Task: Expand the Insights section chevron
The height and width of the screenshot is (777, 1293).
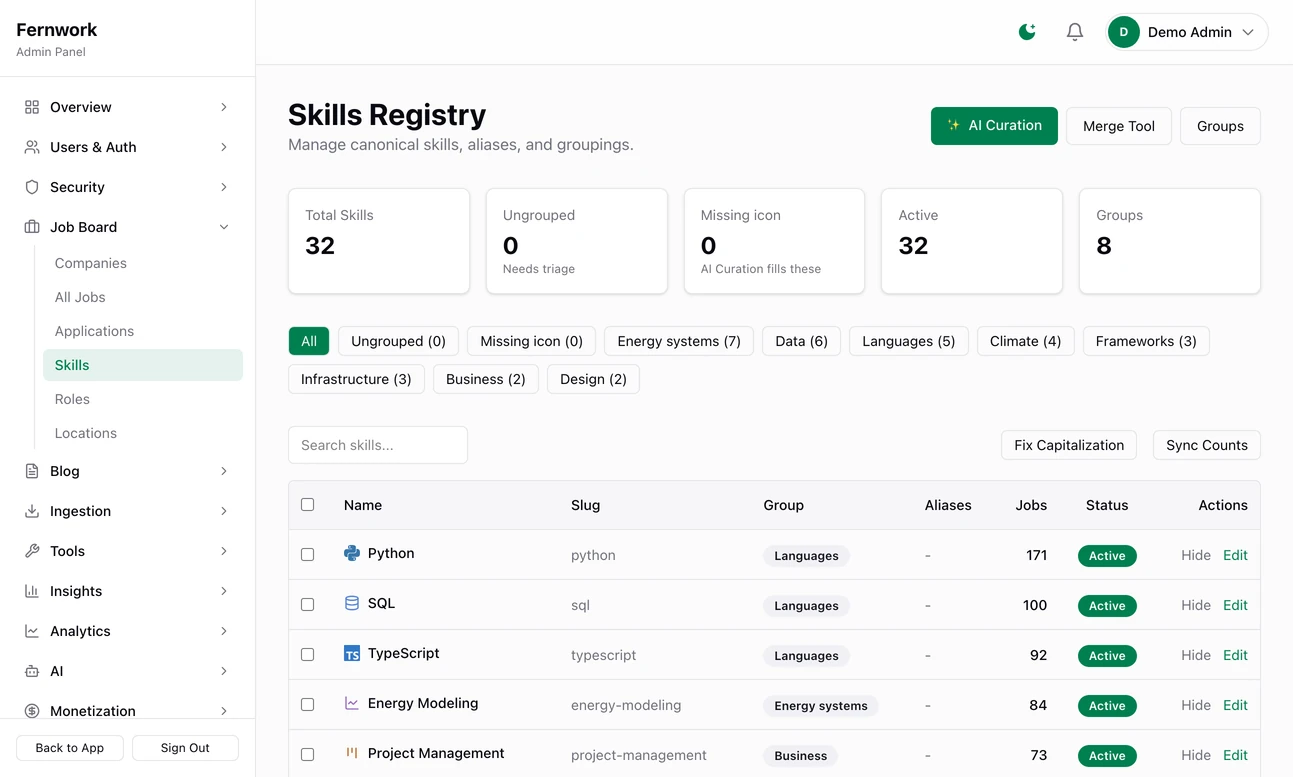Action: click(224, 591)
